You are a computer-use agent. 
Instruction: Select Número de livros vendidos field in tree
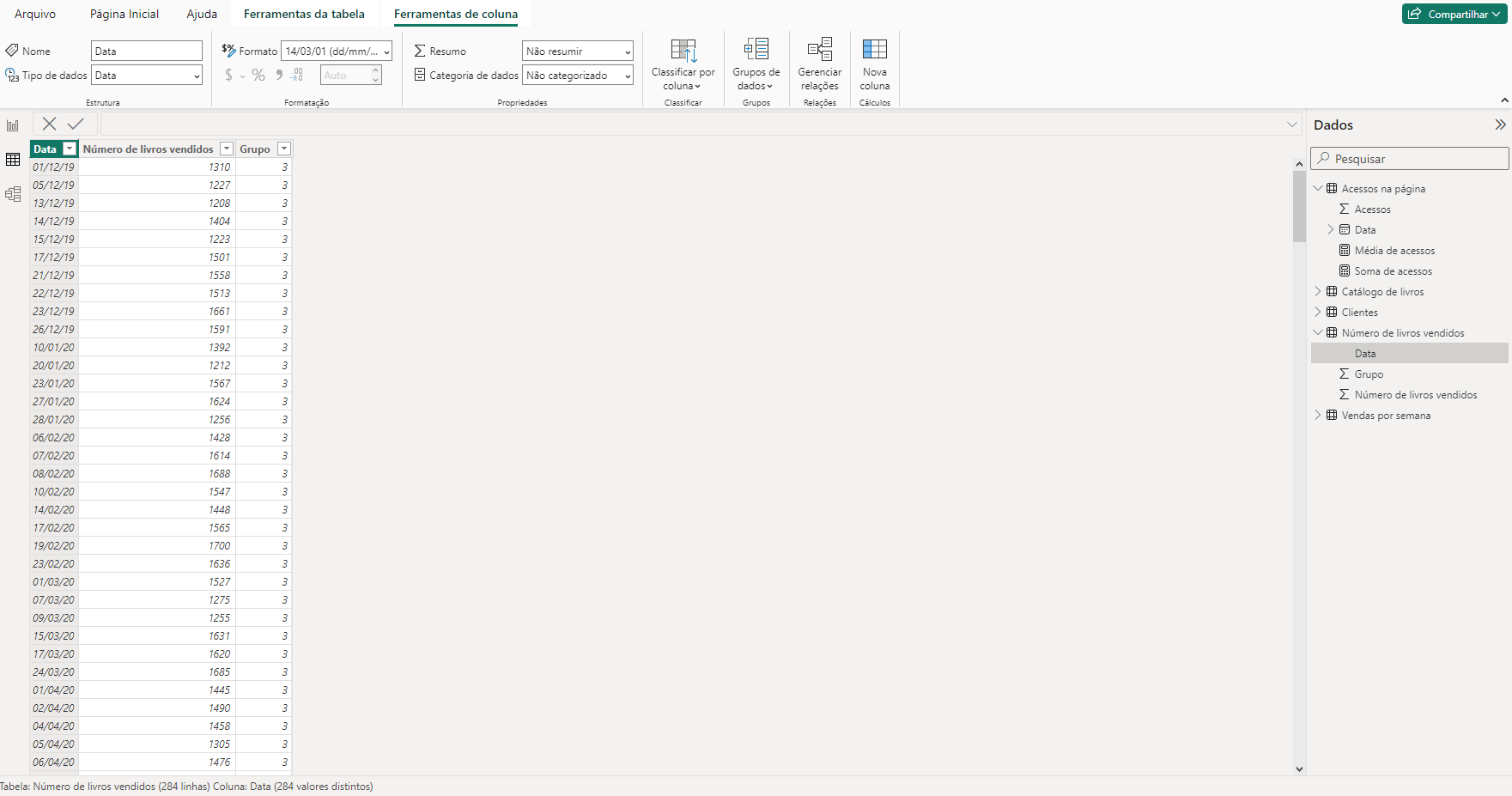coord(1416,395)
